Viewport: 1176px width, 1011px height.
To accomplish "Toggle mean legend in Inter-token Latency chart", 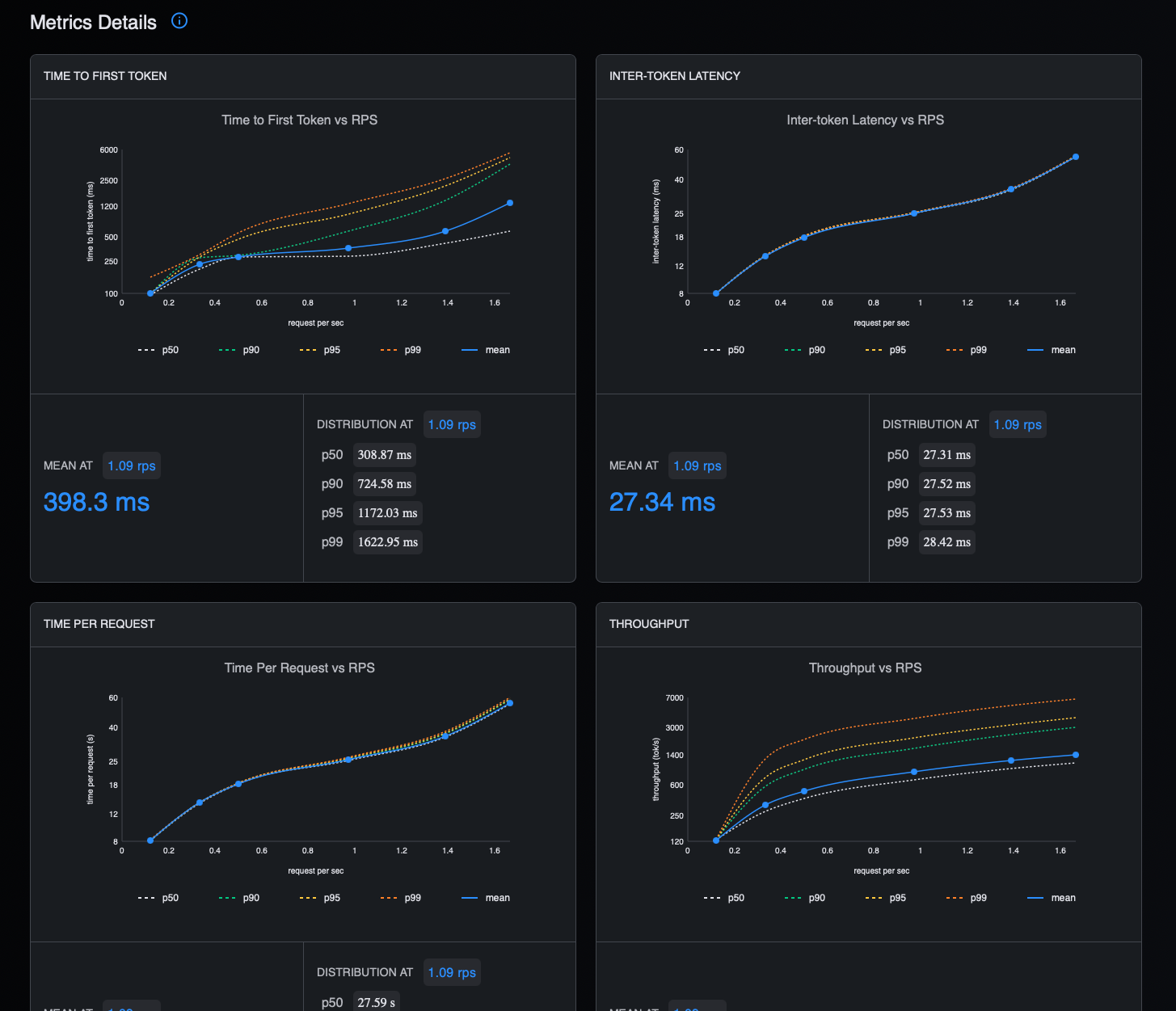I will [x=1052, y=350].
